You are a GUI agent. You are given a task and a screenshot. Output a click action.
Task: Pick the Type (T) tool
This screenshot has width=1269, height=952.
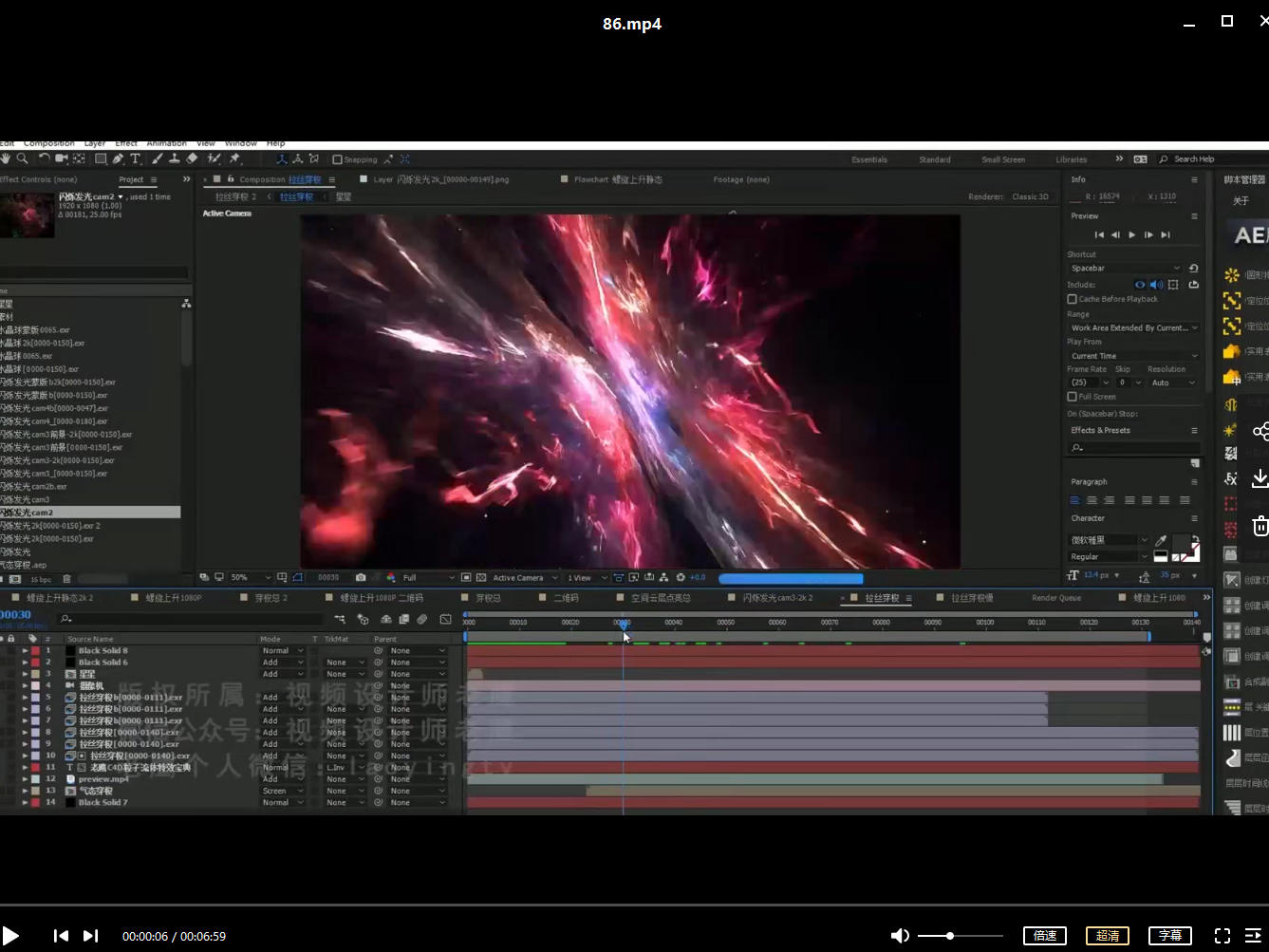136,159
